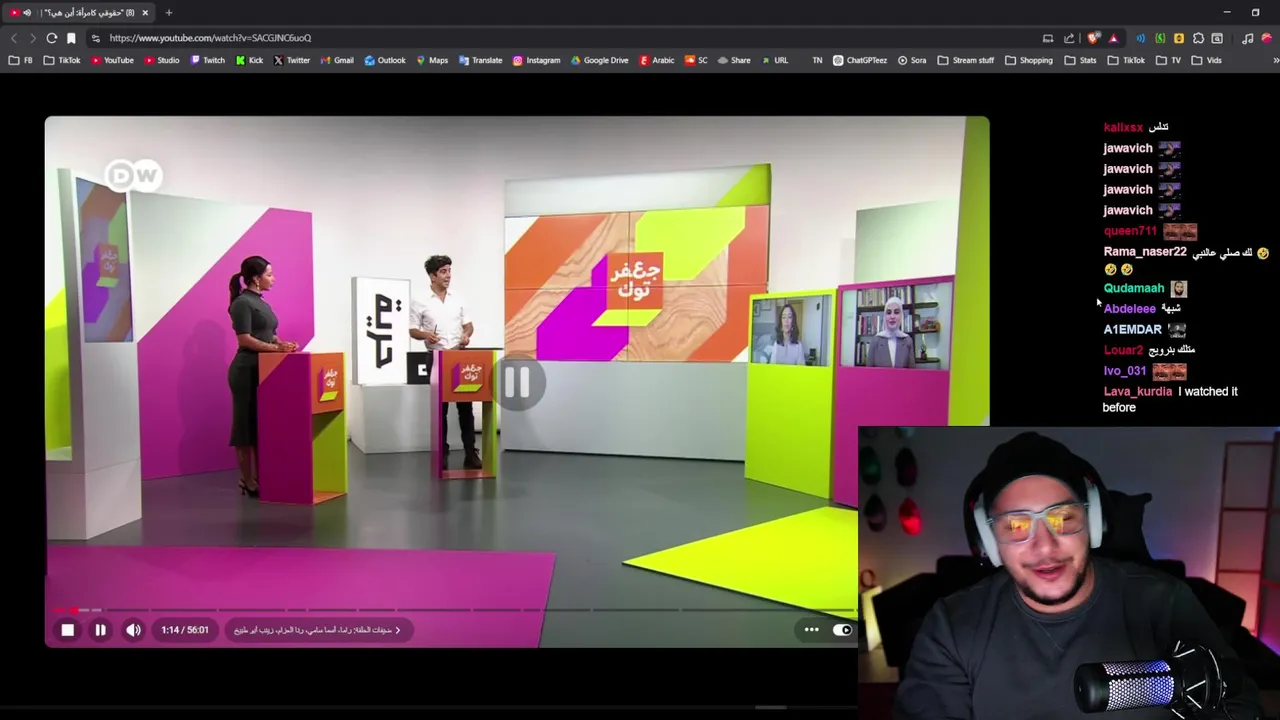Screen dimensions: 1280x720
Task: View site settings icon left of the URL
Action: point(95,38)
